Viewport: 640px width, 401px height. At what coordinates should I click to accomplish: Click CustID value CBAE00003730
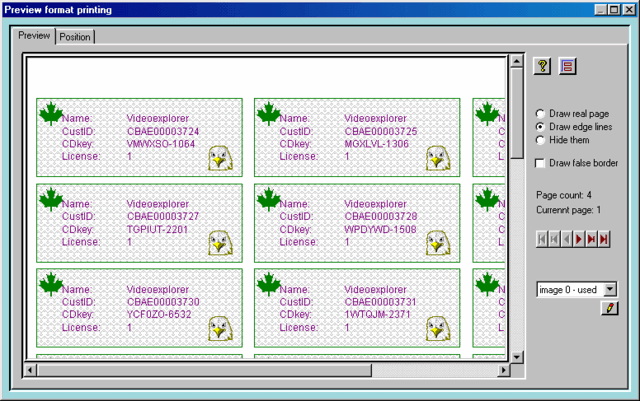pos(163,302)
